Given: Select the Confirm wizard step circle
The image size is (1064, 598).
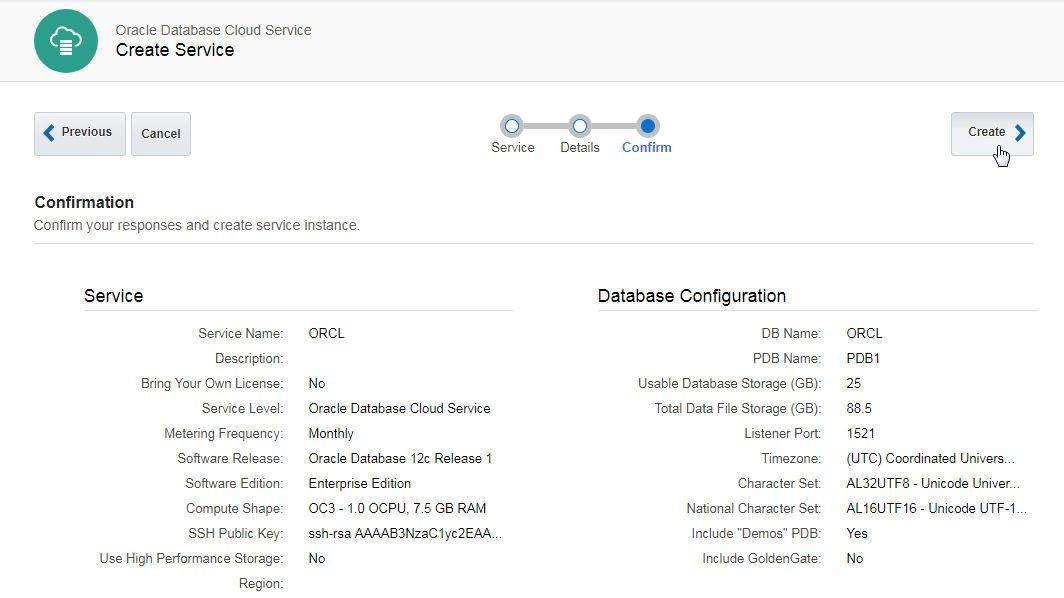Looking at the screenshot, I should (x=647, y=126).
